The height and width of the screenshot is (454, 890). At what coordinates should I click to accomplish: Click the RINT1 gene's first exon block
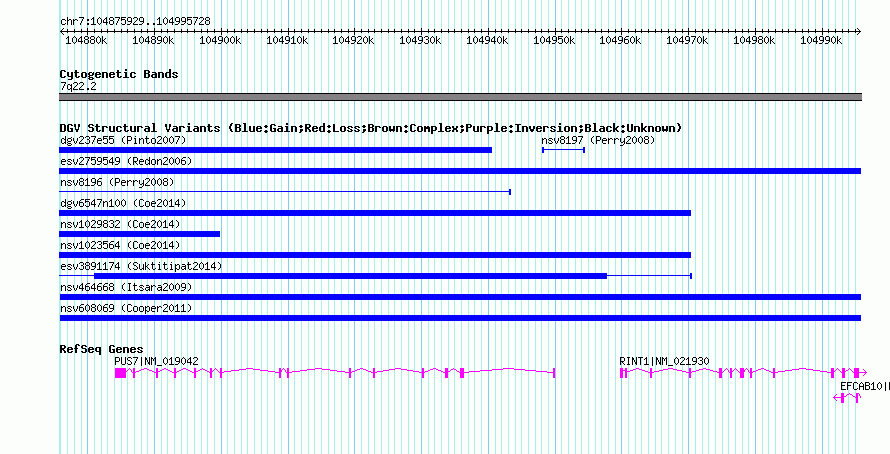pyautogui.click(x=623, y=373)
